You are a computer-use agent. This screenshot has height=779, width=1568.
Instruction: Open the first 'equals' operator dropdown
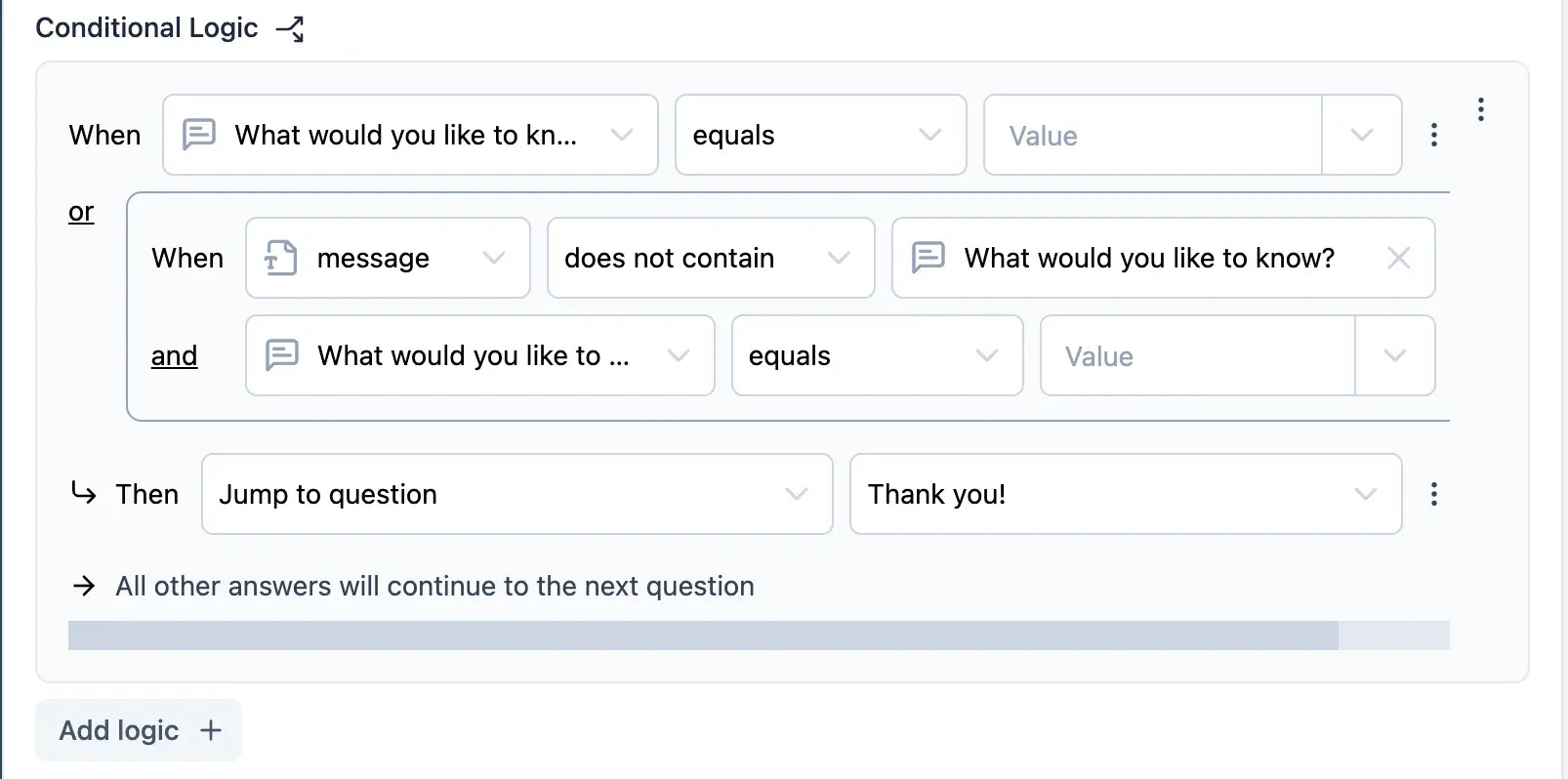coord(820,135)
